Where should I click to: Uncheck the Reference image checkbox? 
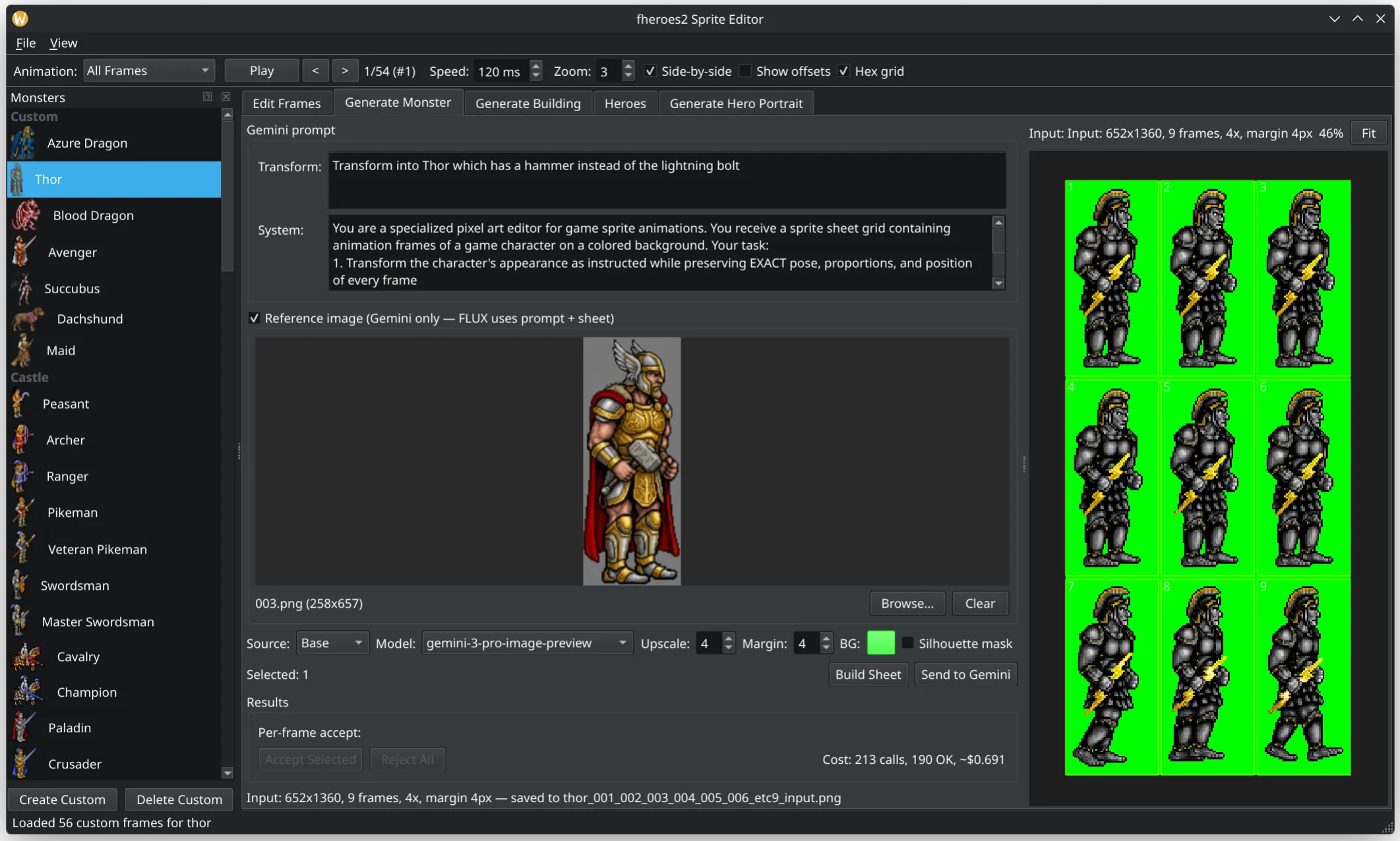(x=254, y=318)
